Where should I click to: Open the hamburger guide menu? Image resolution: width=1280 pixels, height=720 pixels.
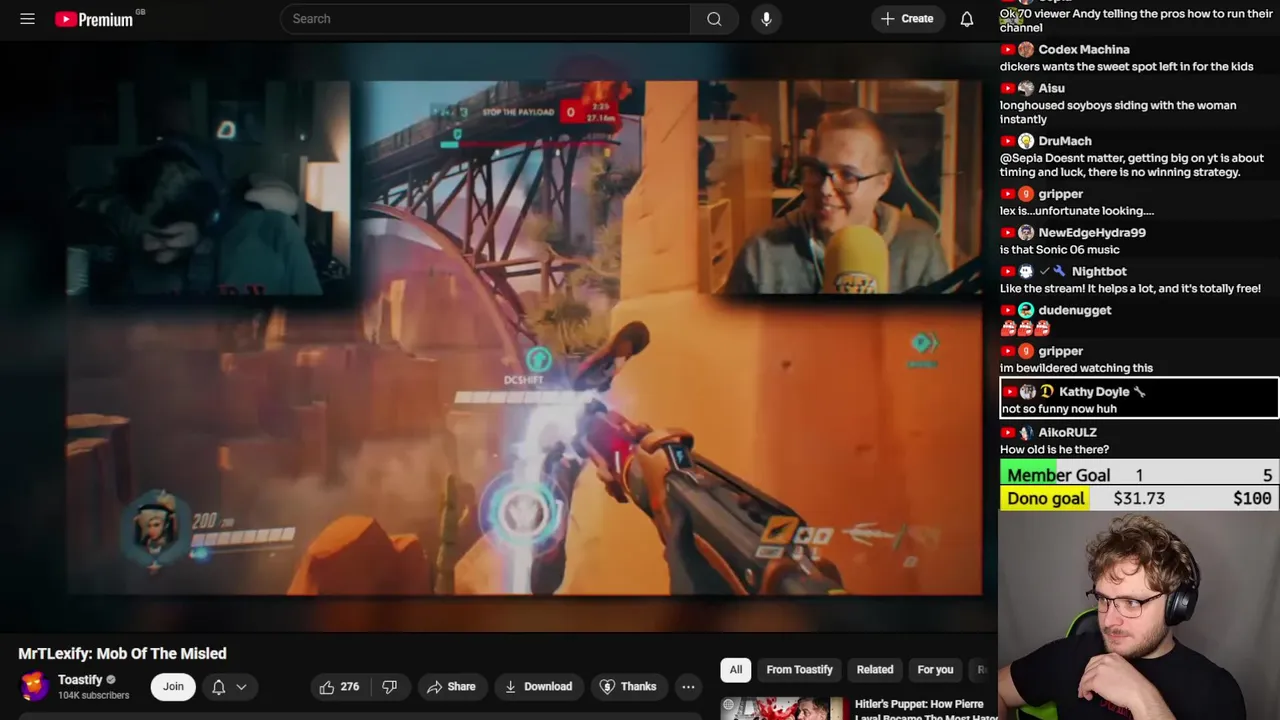(27, 19)
